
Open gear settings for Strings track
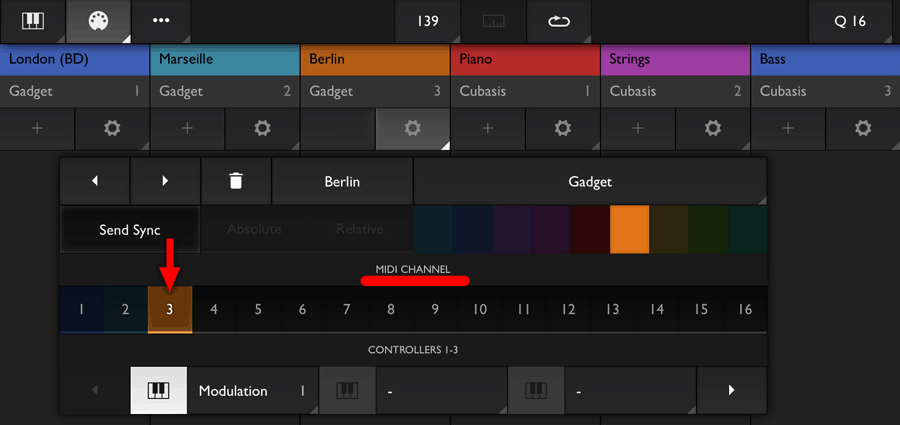click(713, 129)
